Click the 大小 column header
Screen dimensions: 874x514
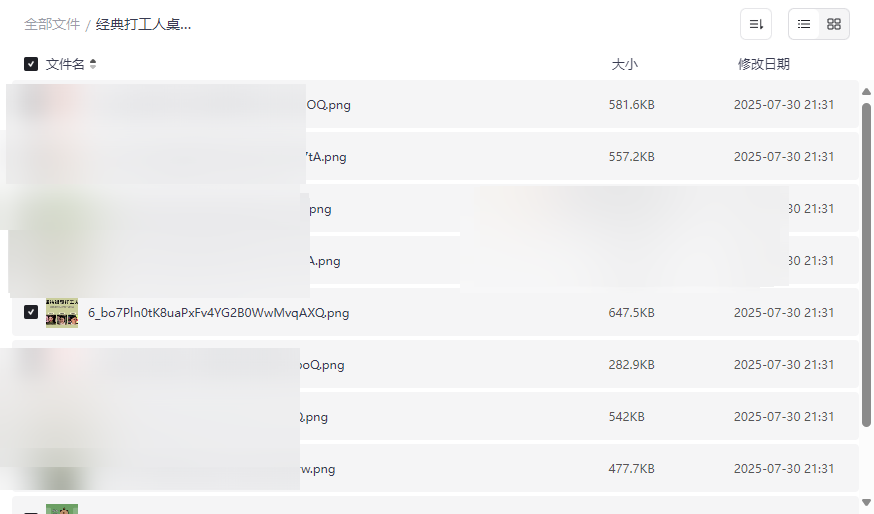(x=624, y=64)
